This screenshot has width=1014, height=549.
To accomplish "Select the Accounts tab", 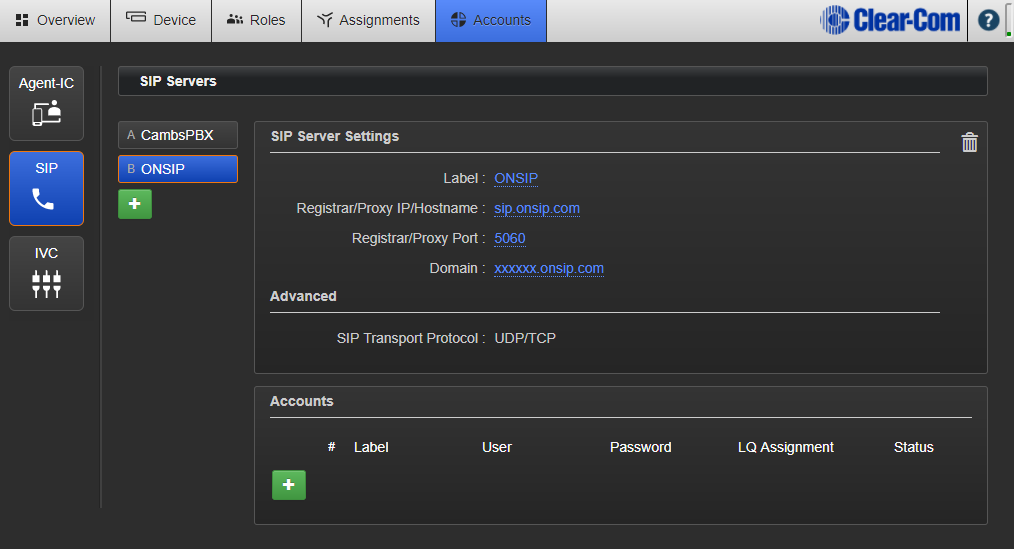I will coord(491,20).
